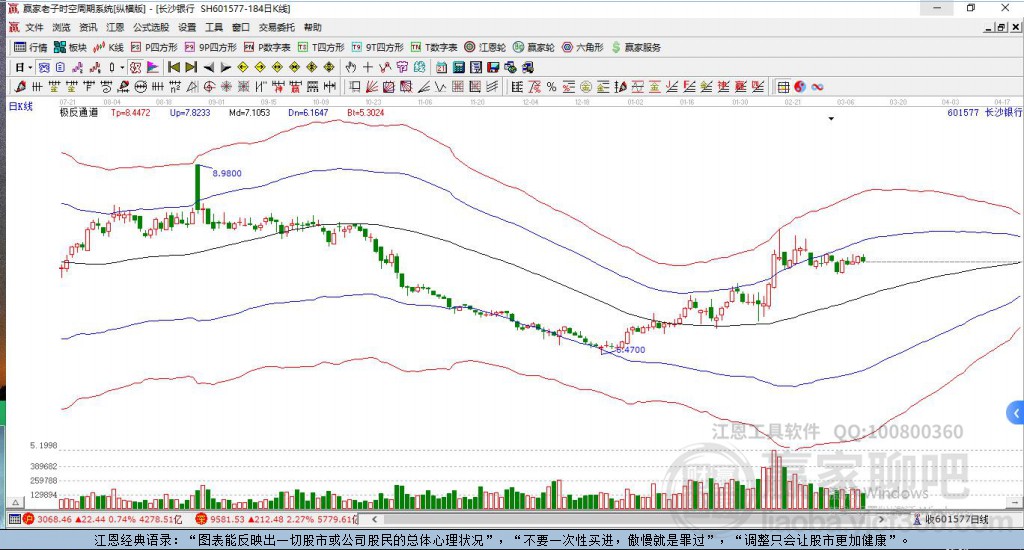Open the 公式选股 menu
This screenshot has height=550, width=1024.
(x=151, y=27)
